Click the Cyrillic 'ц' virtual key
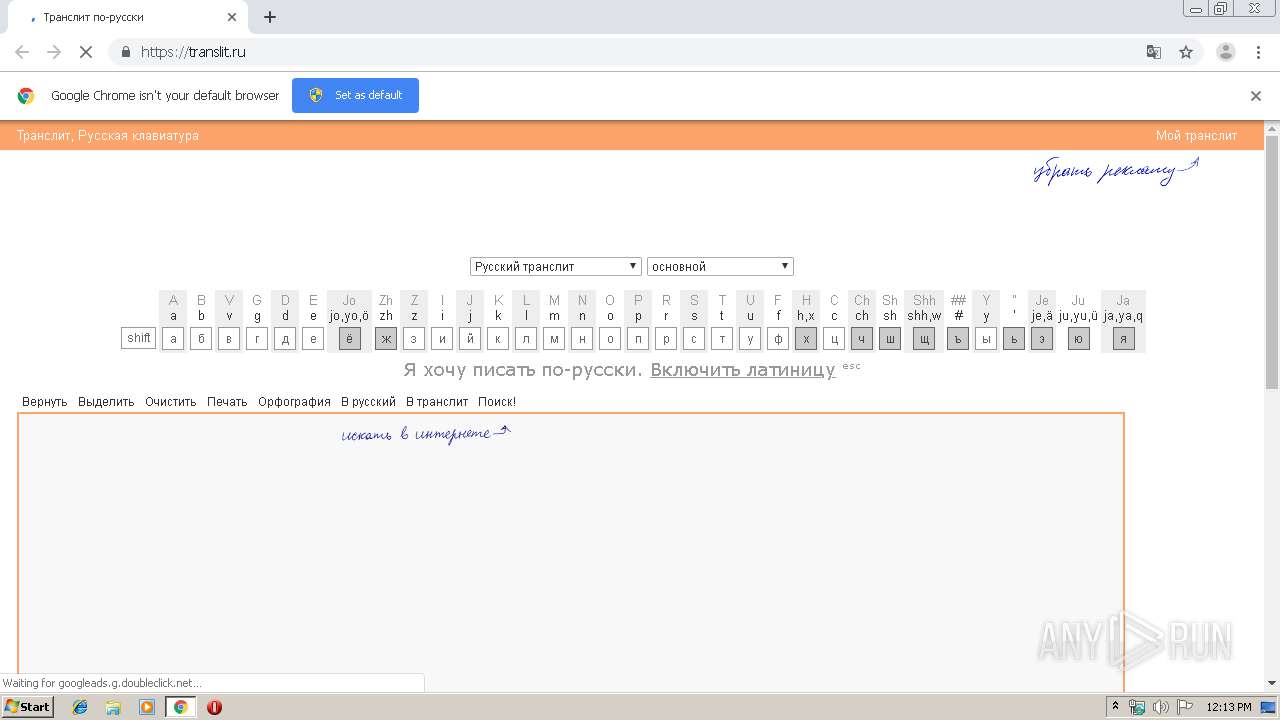Screen dimensions: 1280x720 pos(834,338)
